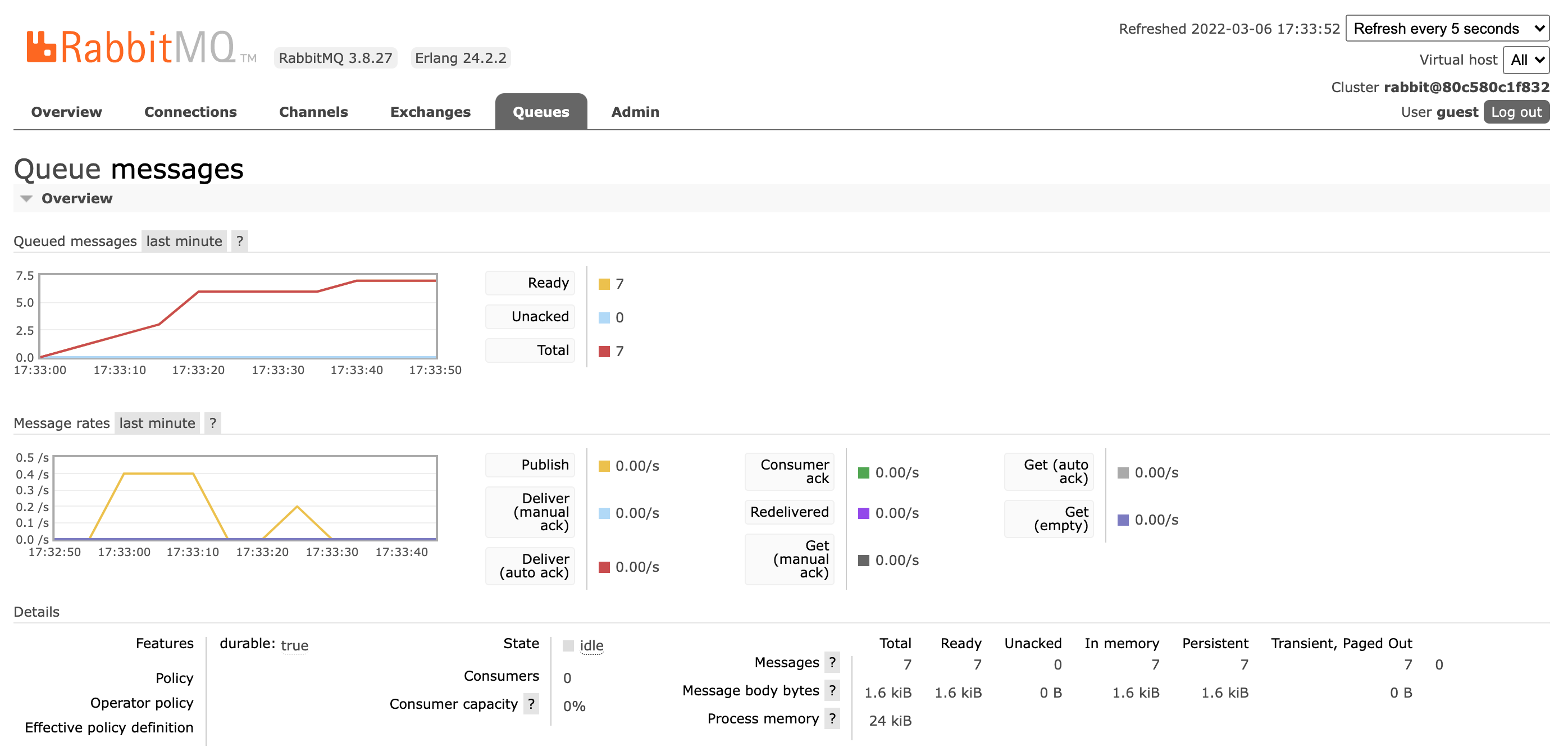
Task: Collapse the Overview section triangle
Action: point(26,199)
